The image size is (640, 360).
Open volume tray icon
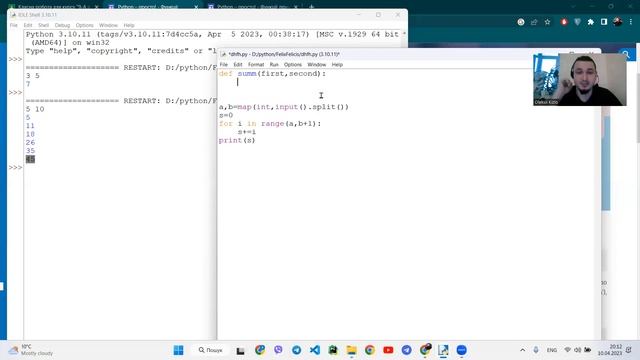coord(578,350)
